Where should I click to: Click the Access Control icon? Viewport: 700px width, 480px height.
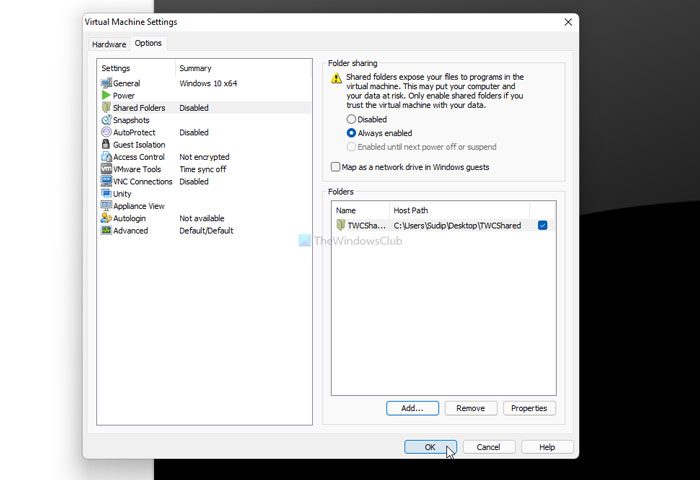(106, 157)
